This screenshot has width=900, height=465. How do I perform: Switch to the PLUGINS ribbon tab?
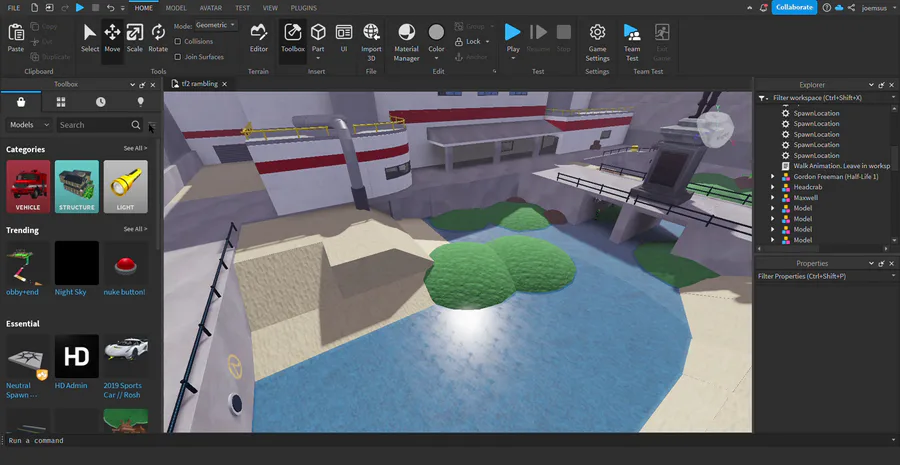click(x=304, y=8)
